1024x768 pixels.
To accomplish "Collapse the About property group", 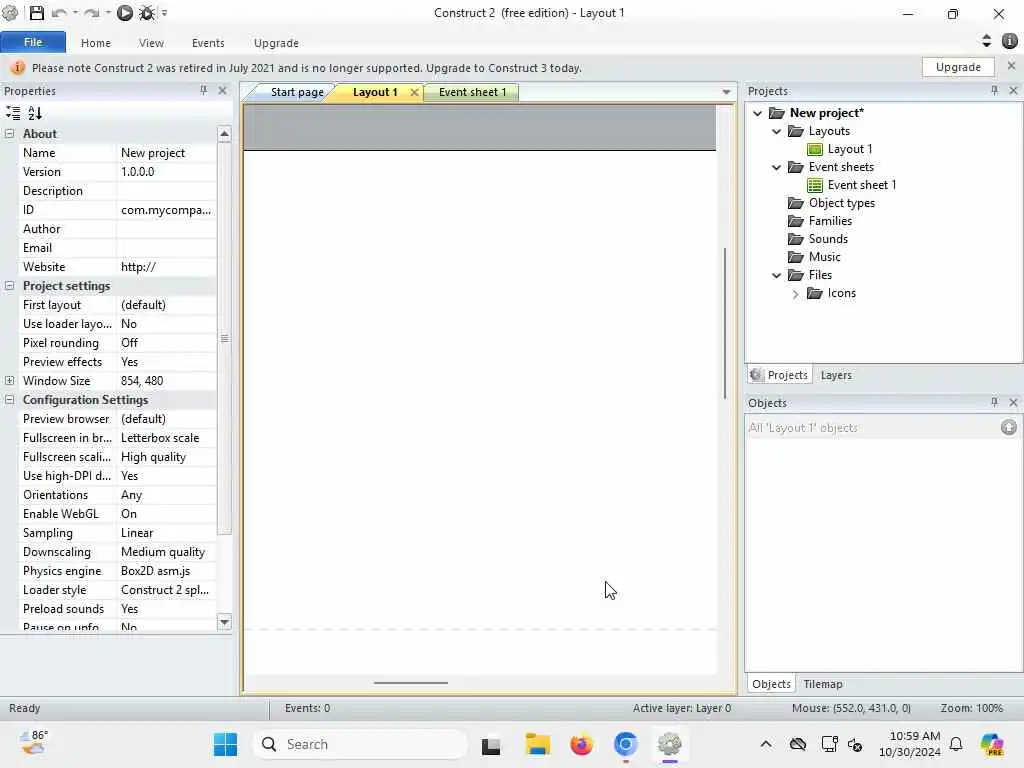I will tap(10, 134).
